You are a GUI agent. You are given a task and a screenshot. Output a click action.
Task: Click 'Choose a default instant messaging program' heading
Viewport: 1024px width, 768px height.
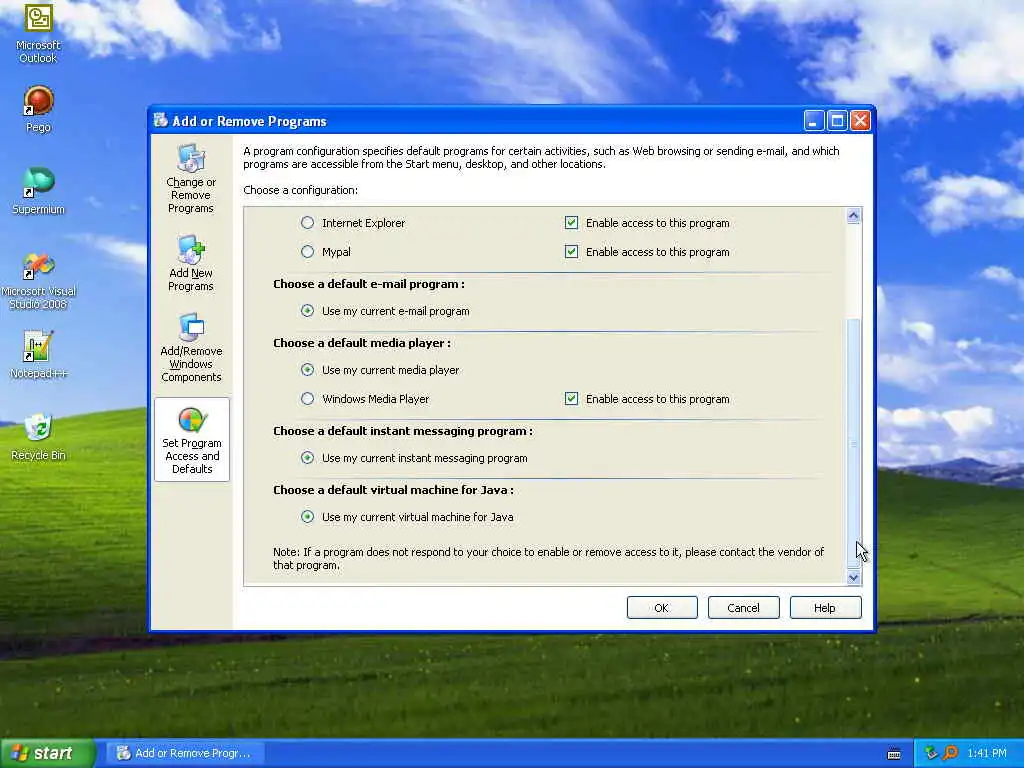(403, 431)
